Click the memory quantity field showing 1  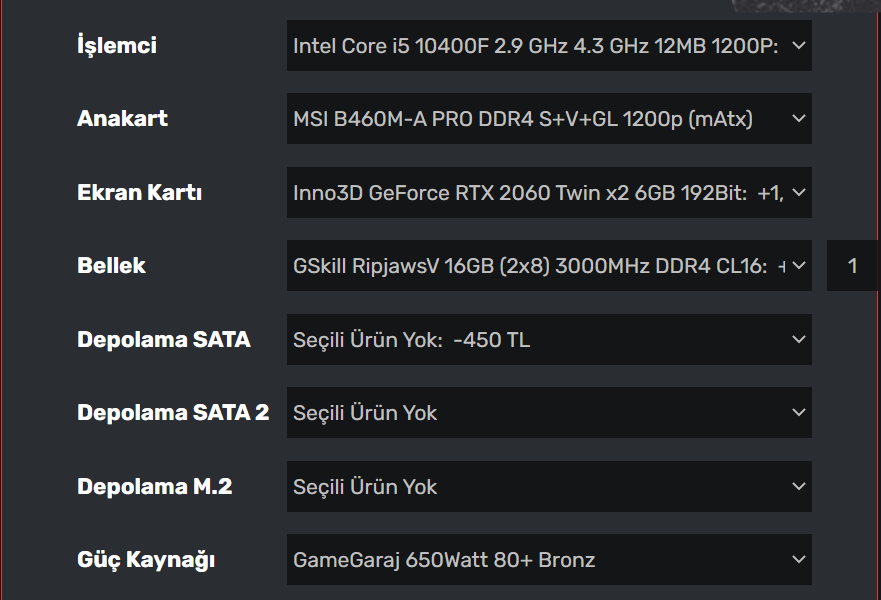click(853, 266)
